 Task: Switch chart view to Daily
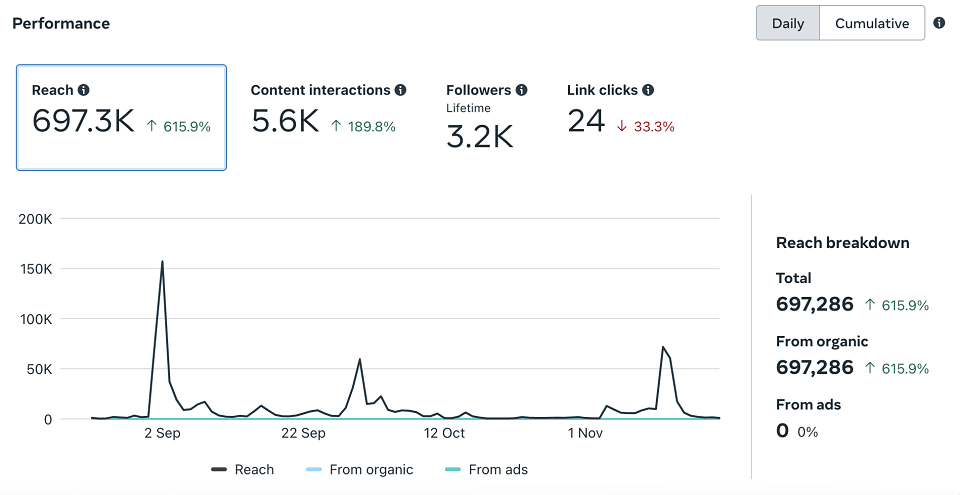click(x=788, y=23)
